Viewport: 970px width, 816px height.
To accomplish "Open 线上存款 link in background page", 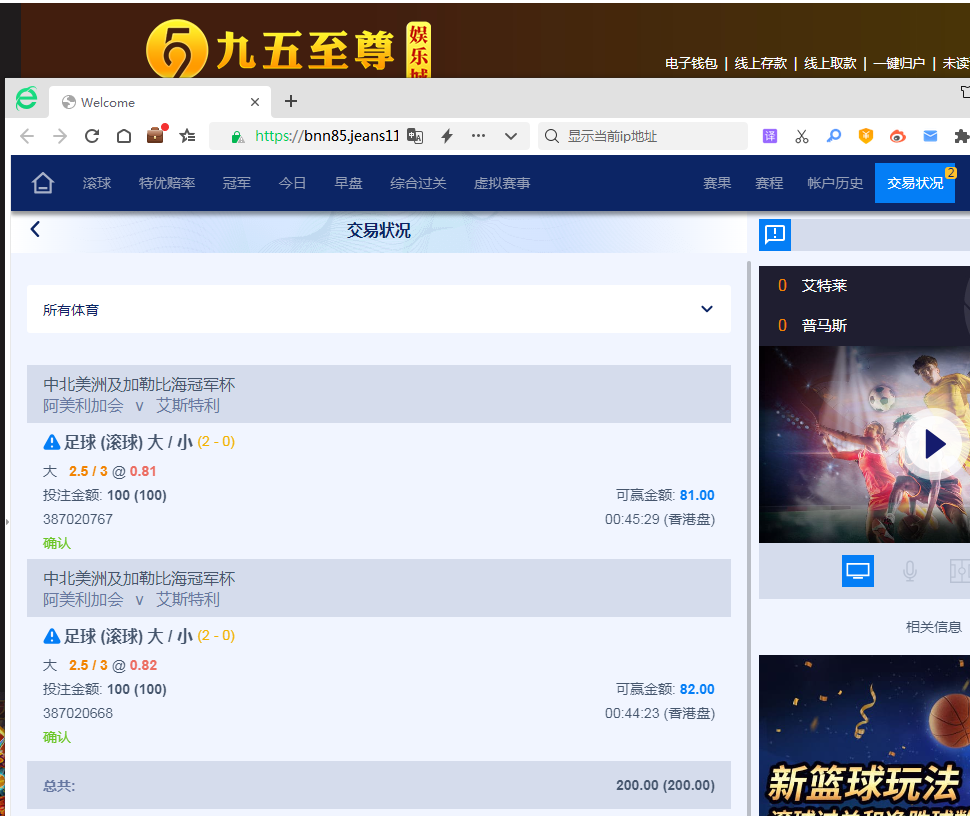I will coord(760,63).
